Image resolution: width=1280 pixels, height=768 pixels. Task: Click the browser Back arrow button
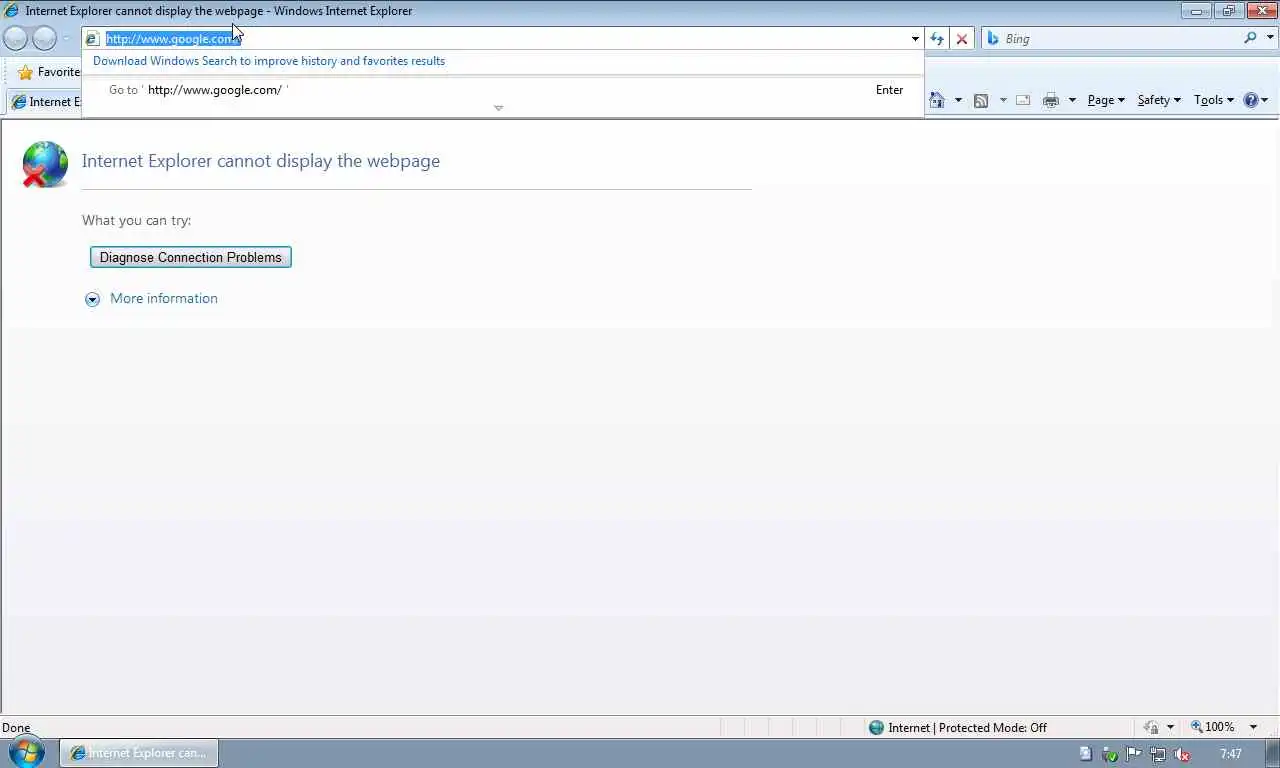16,39
